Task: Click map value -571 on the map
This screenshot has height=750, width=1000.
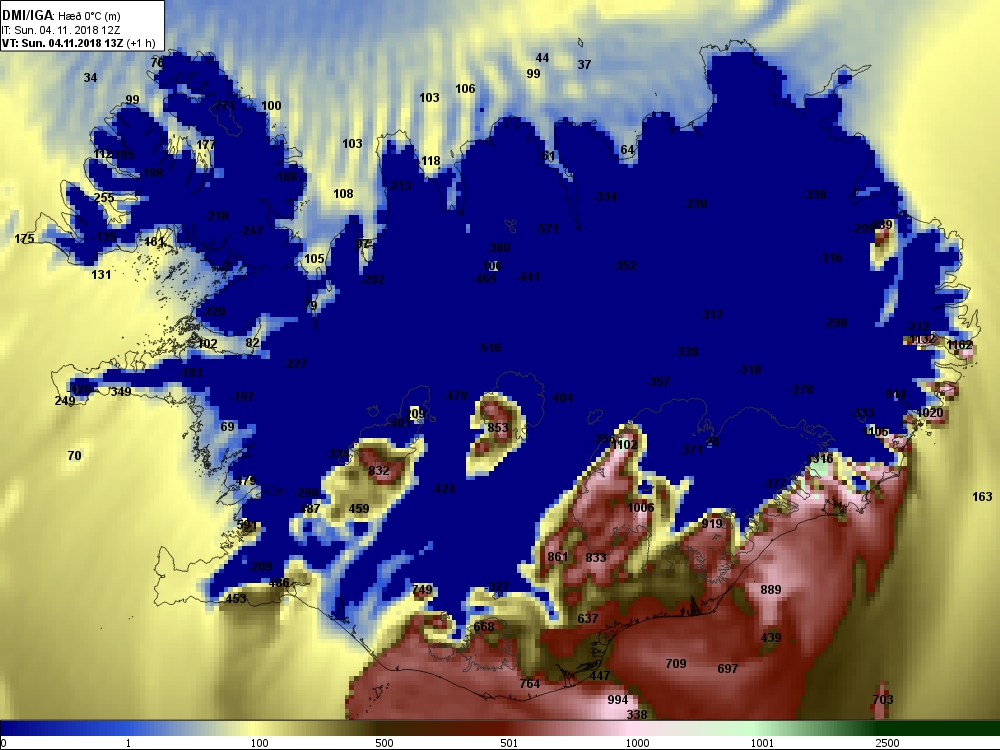Action: tap(548, 228)
